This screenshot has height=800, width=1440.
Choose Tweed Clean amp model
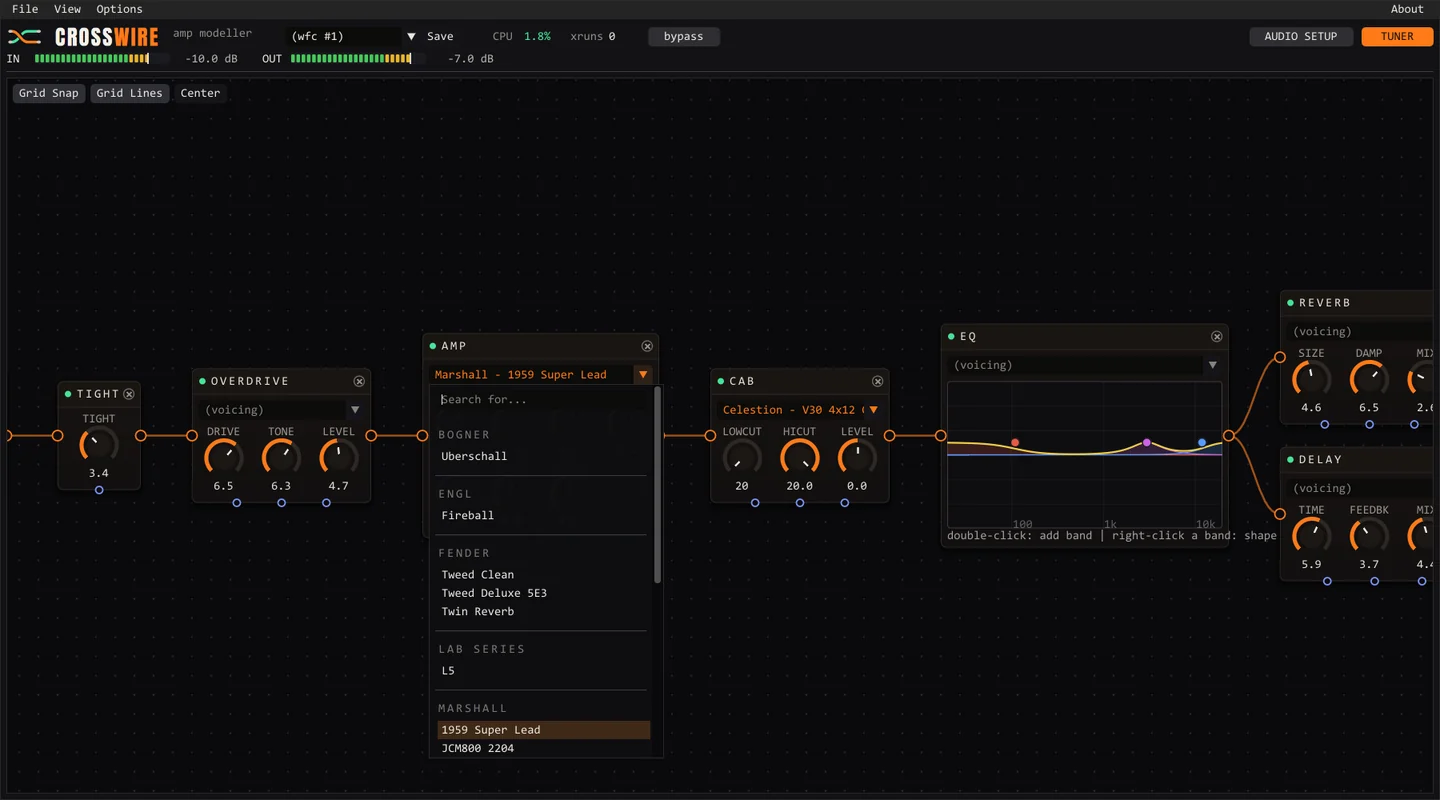(x=543, y=575)
